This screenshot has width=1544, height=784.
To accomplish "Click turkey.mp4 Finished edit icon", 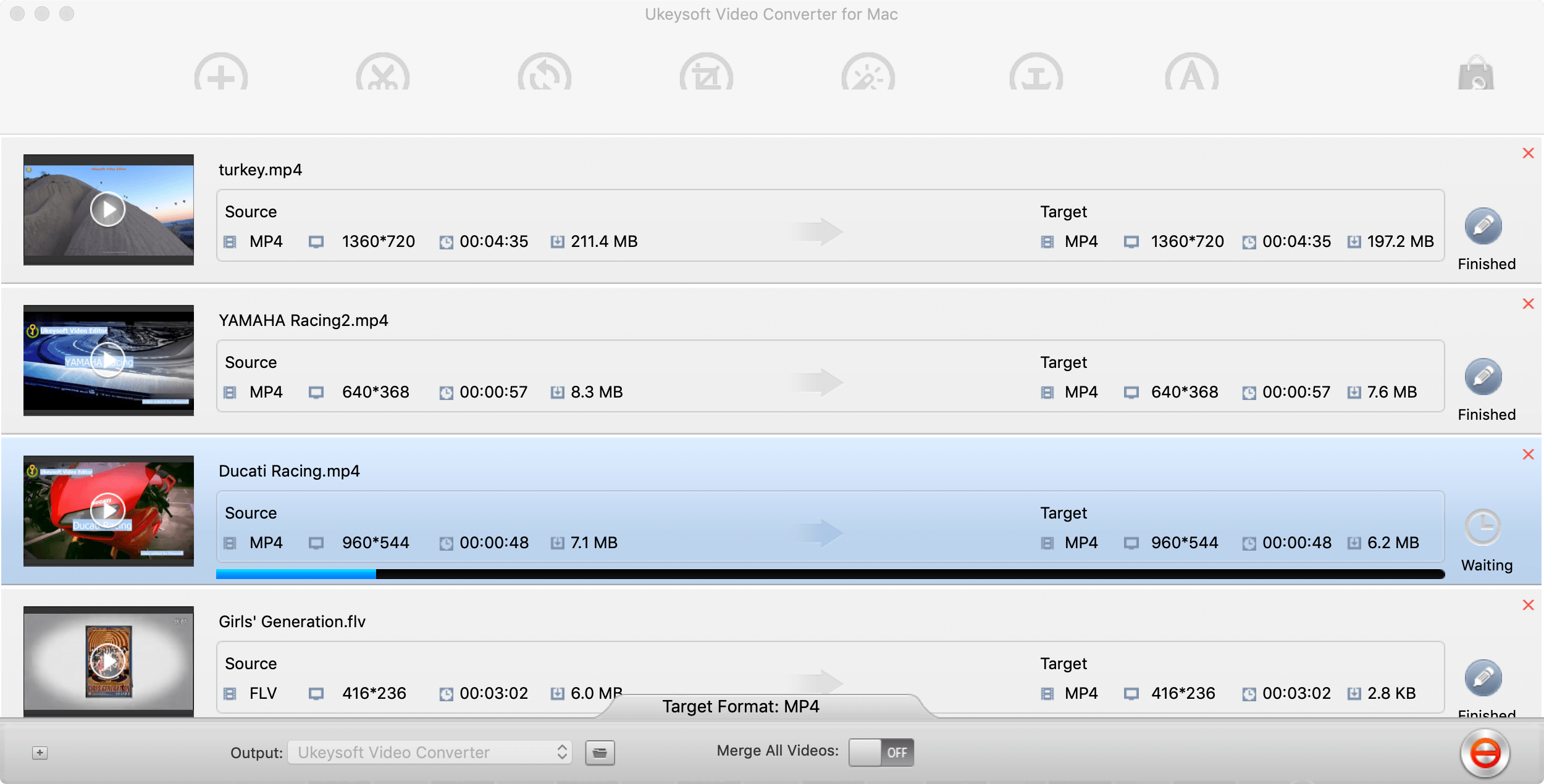I will pos(1484,227).
